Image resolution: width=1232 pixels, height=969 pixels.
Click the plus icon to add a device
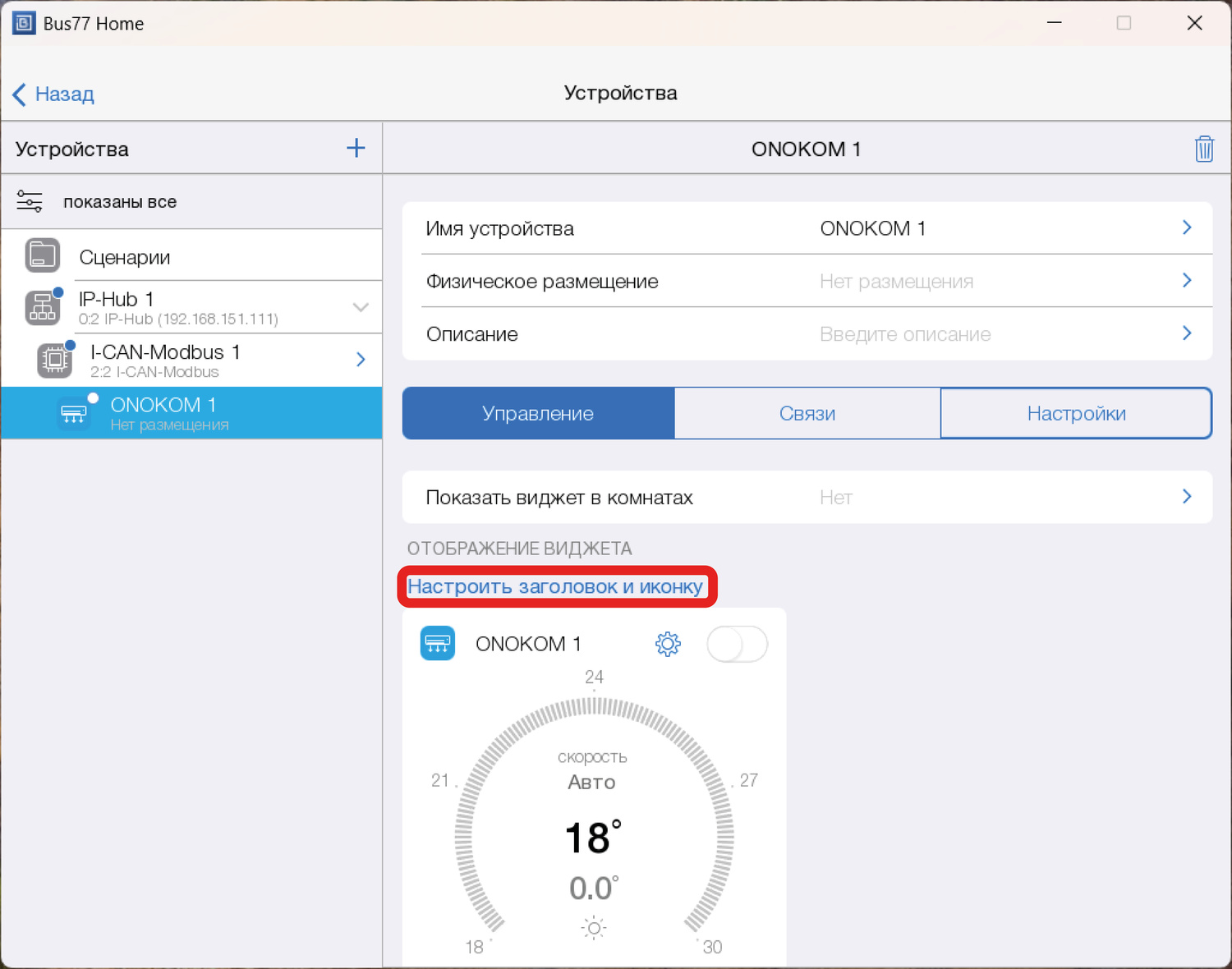[356, 149]
